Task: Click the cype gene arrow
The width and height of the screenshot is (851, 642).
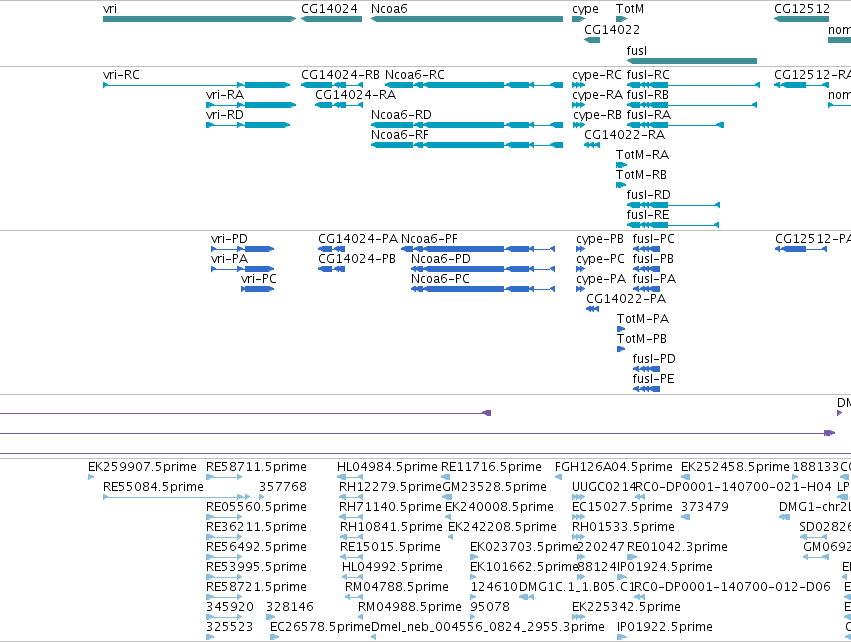Action: click(579, 19)
